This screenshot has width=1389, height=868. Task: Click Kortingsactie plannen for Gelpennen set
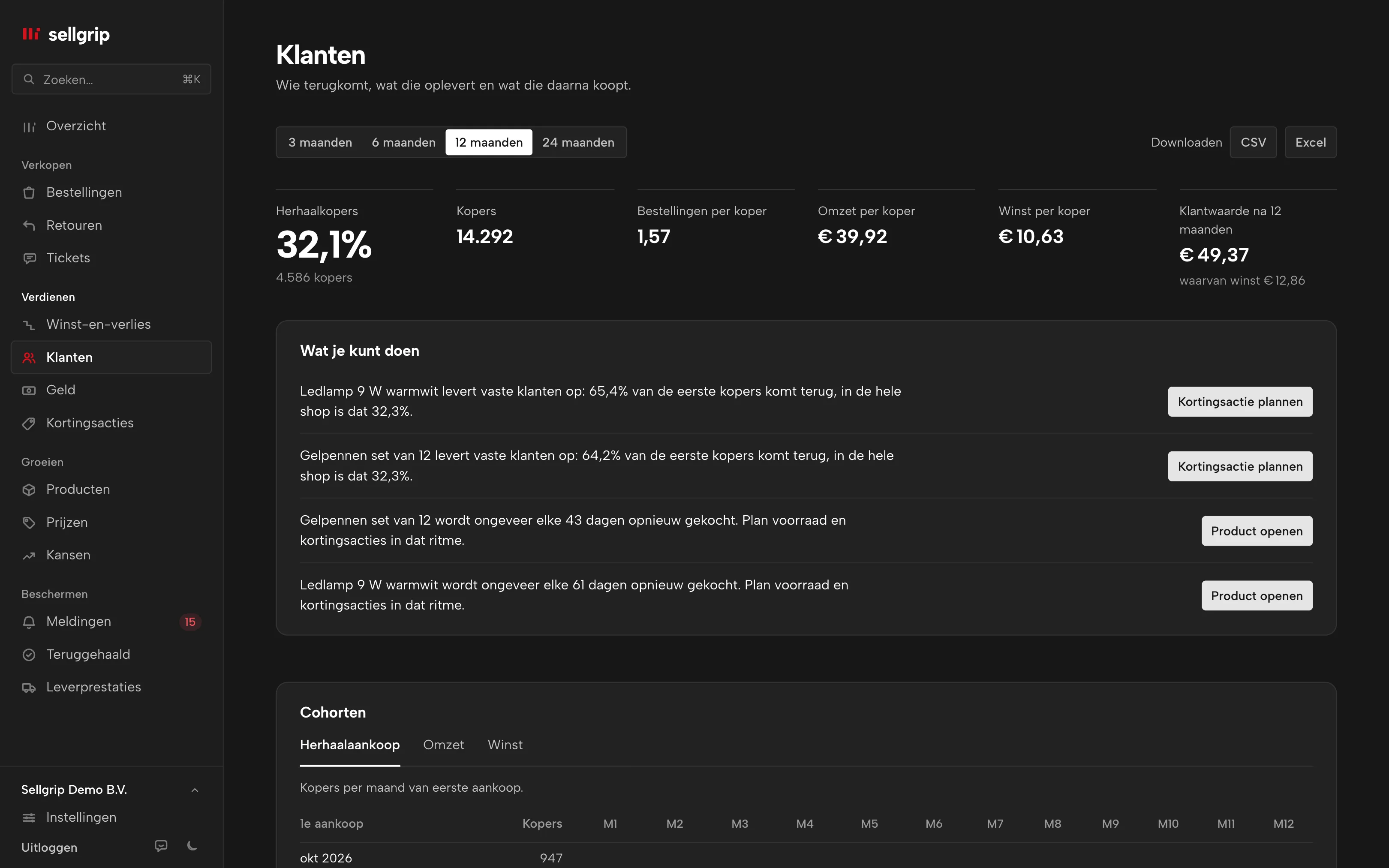tap(1240, 467)
